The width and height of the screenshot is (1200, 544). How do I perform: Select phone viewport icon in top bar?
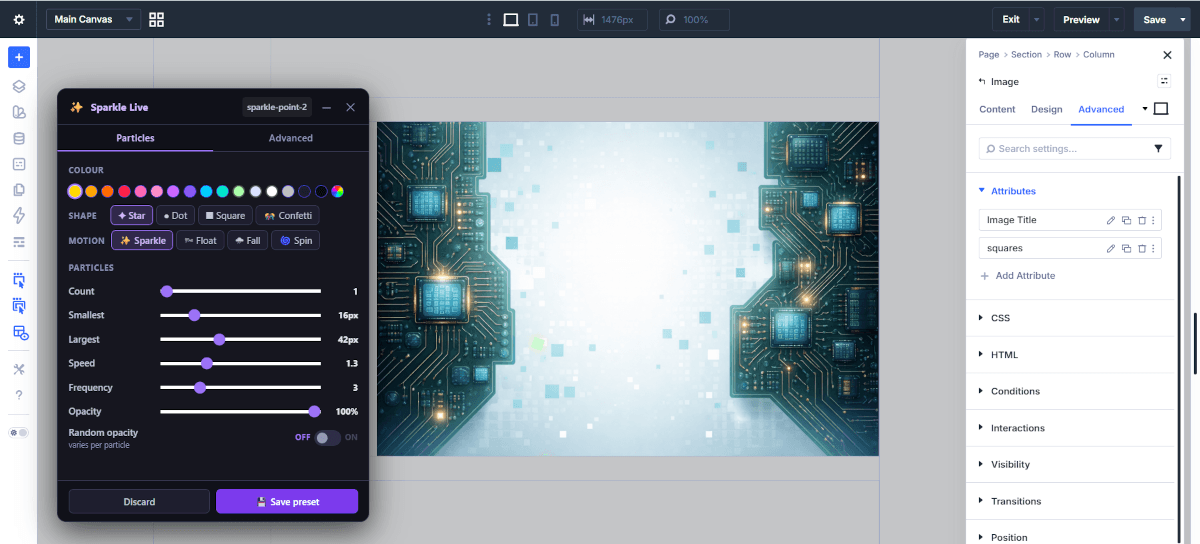[x=554, y=19]
